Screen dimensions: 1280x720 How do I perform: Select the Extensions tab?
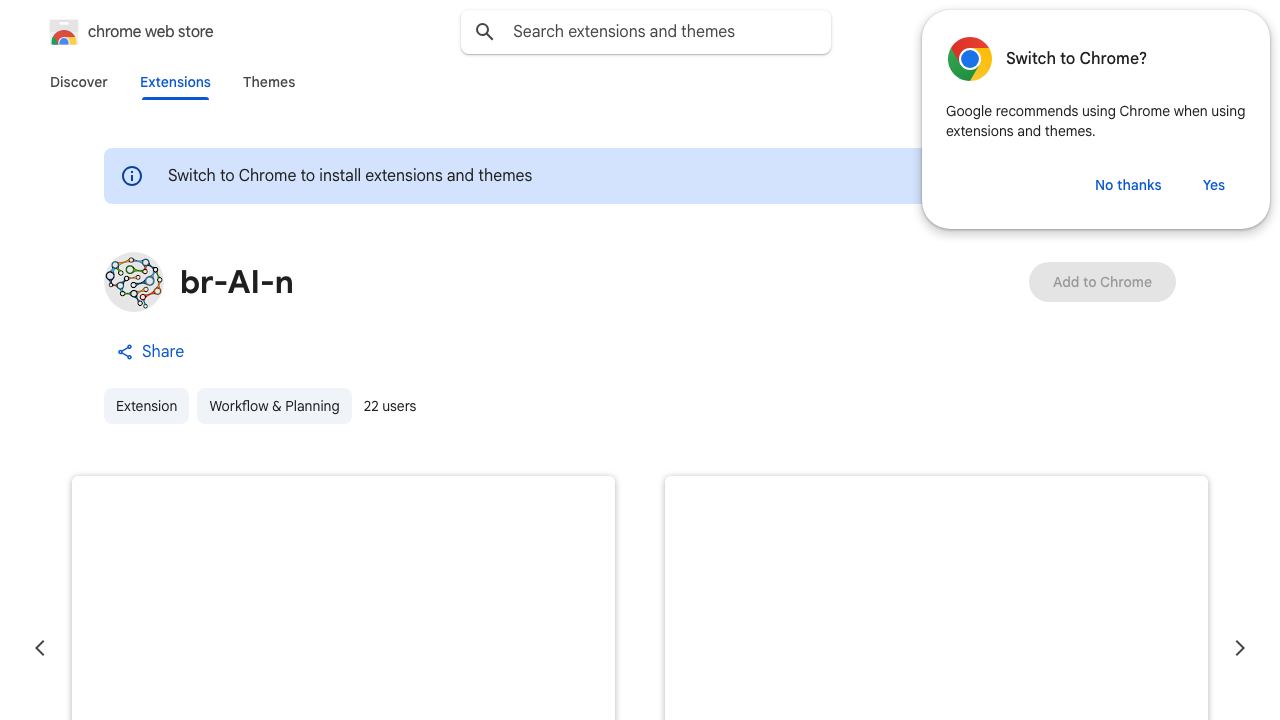point(175,82)
